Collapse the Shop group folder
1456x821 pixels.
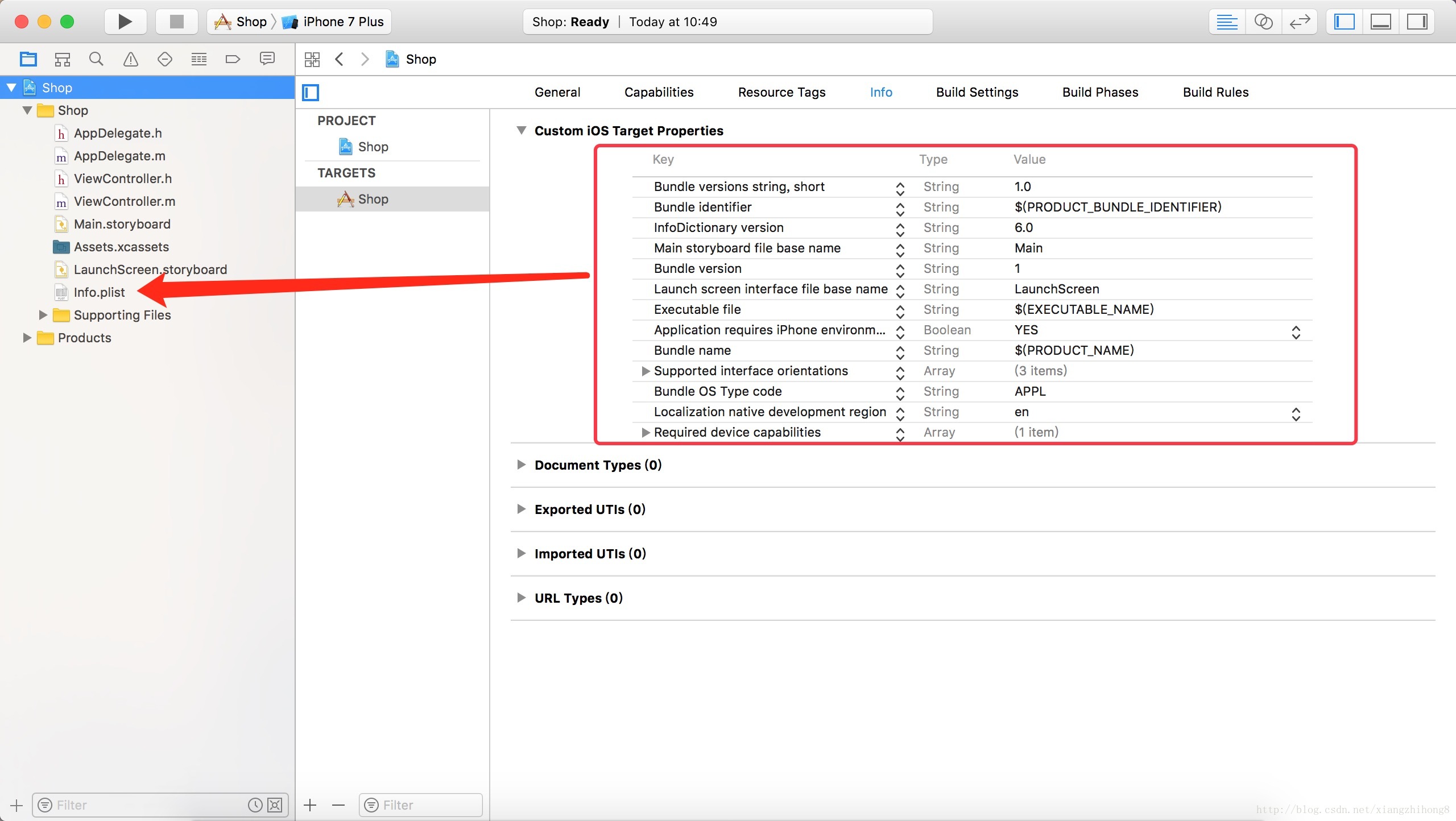27,110
